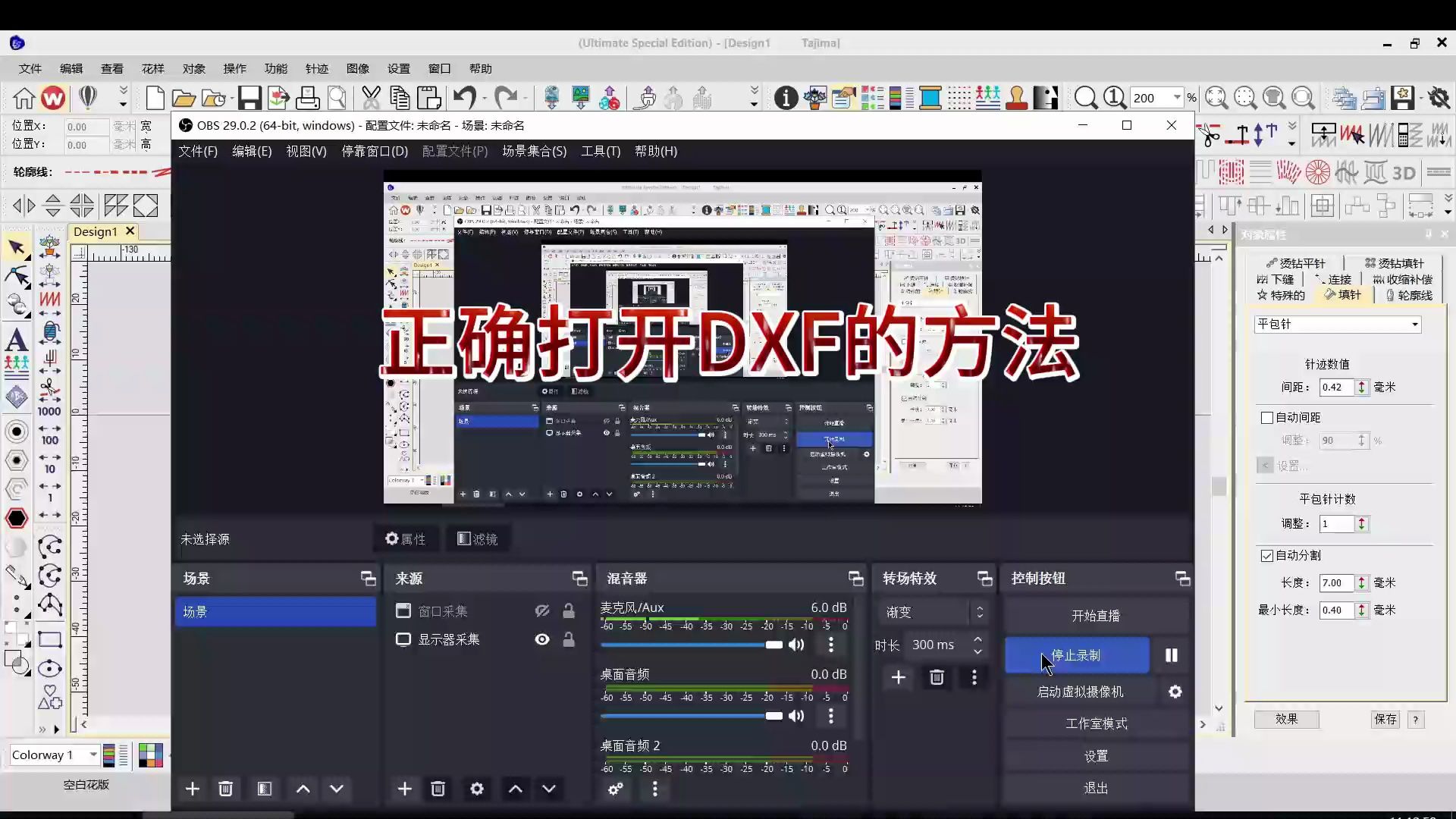Screen dimensions: 1456x819
Task: Open advanced audio properties gears icon
Action: (x=616, y=789)
